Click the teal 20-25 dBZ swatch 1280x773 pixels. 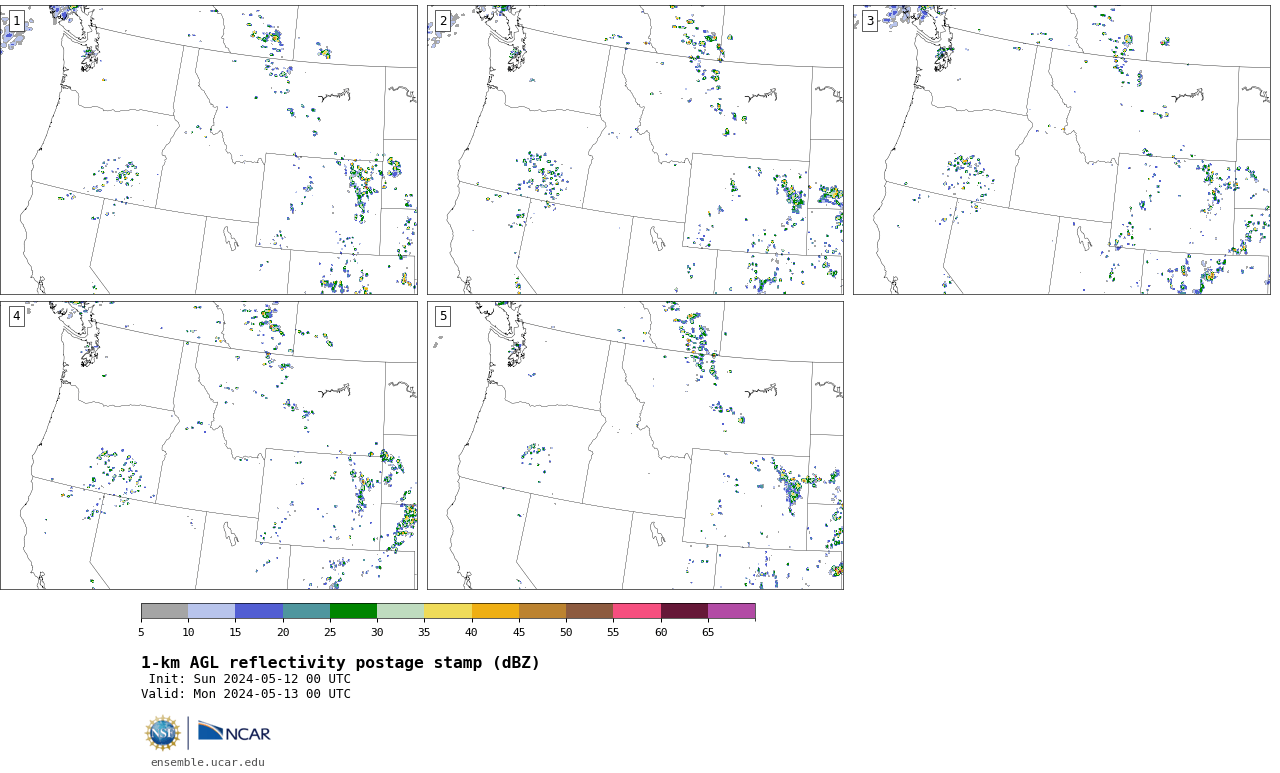(306, 611)
